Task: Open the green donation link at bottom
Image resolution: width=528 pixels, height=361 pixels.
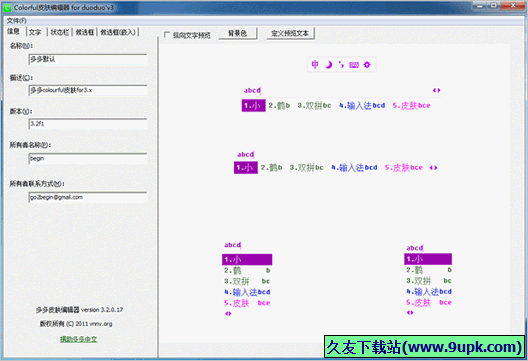Action: point(78,339)
